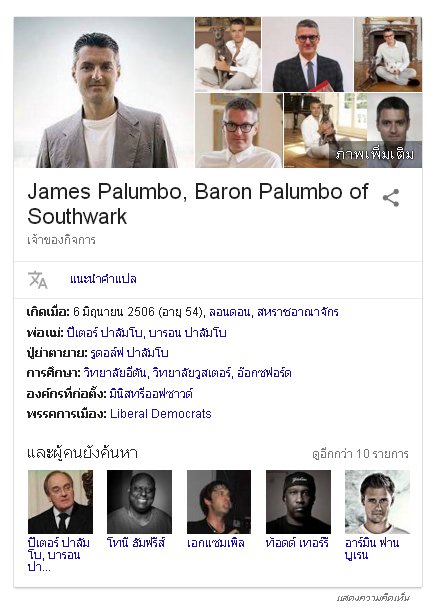
Task: Click the share icon beside the title
Action: (391, 198)
